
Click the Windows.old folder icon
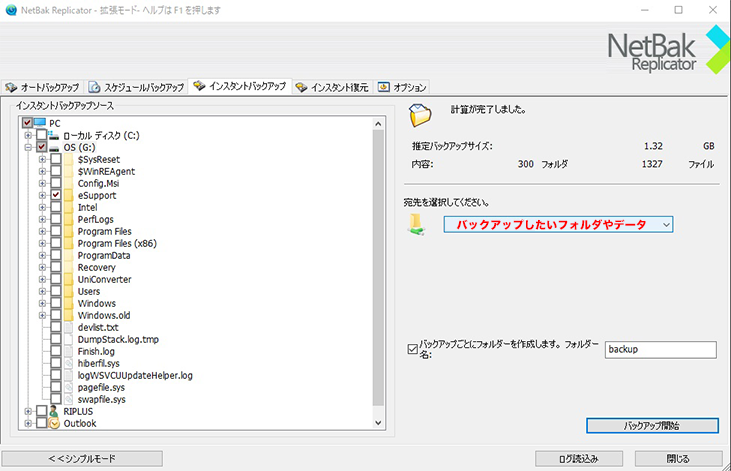coord(69,315)
